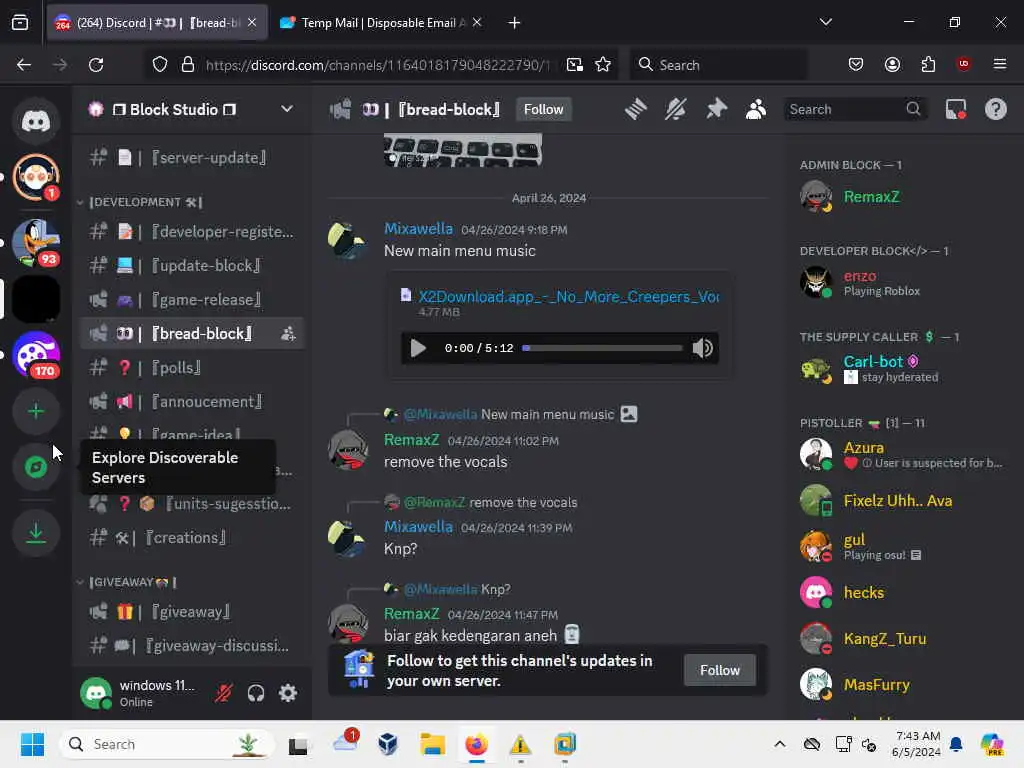The height and width of the screenshot is (768, 1024).
Task: Open Discord help question mark icon
Action: 995,109
